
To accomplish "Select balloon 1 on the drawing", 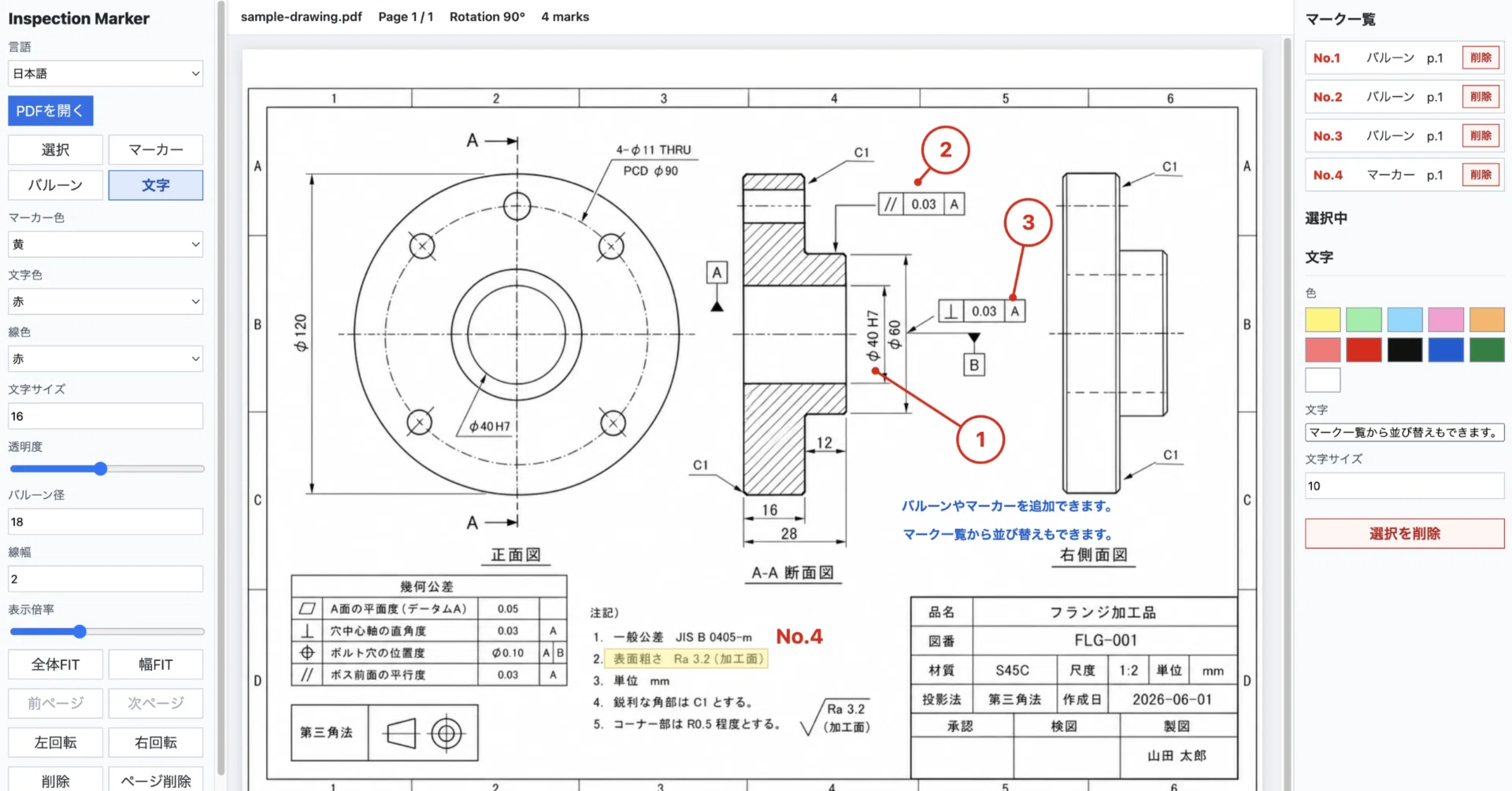I will pos(980,439).
